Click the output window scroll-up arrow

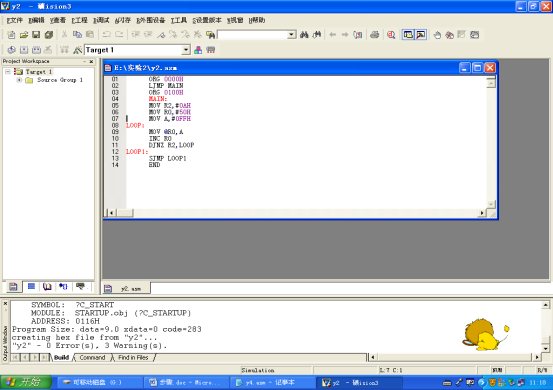(545, 305)
